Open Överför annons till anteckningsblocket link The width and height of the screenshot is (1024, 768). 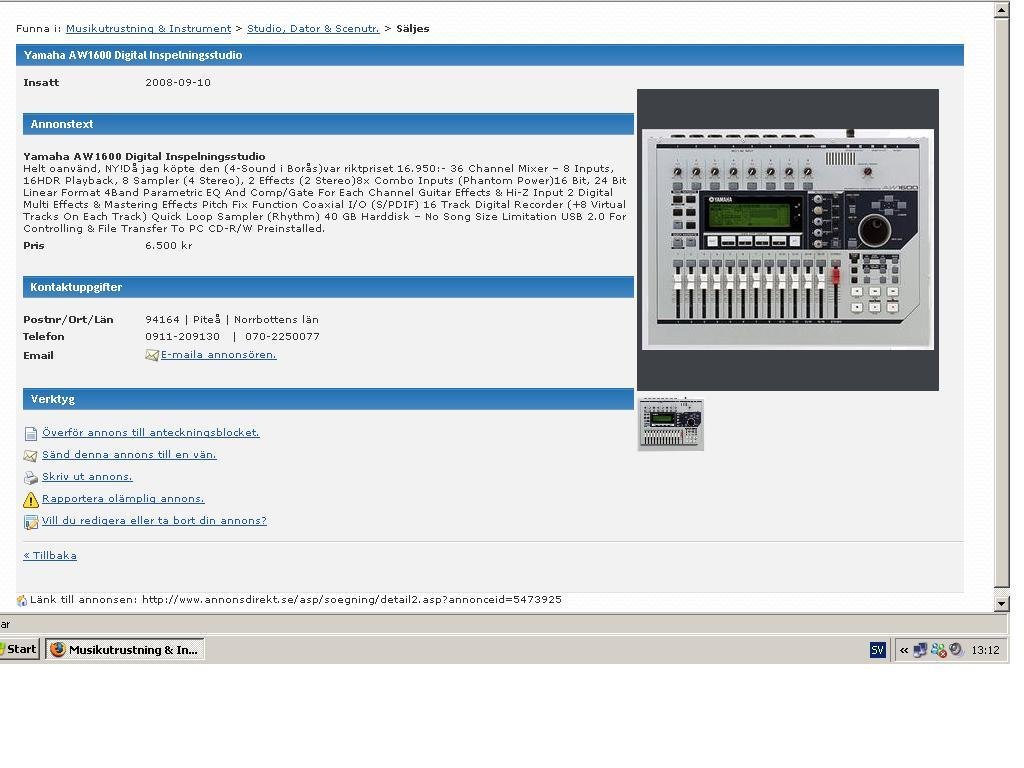point(151,432)
